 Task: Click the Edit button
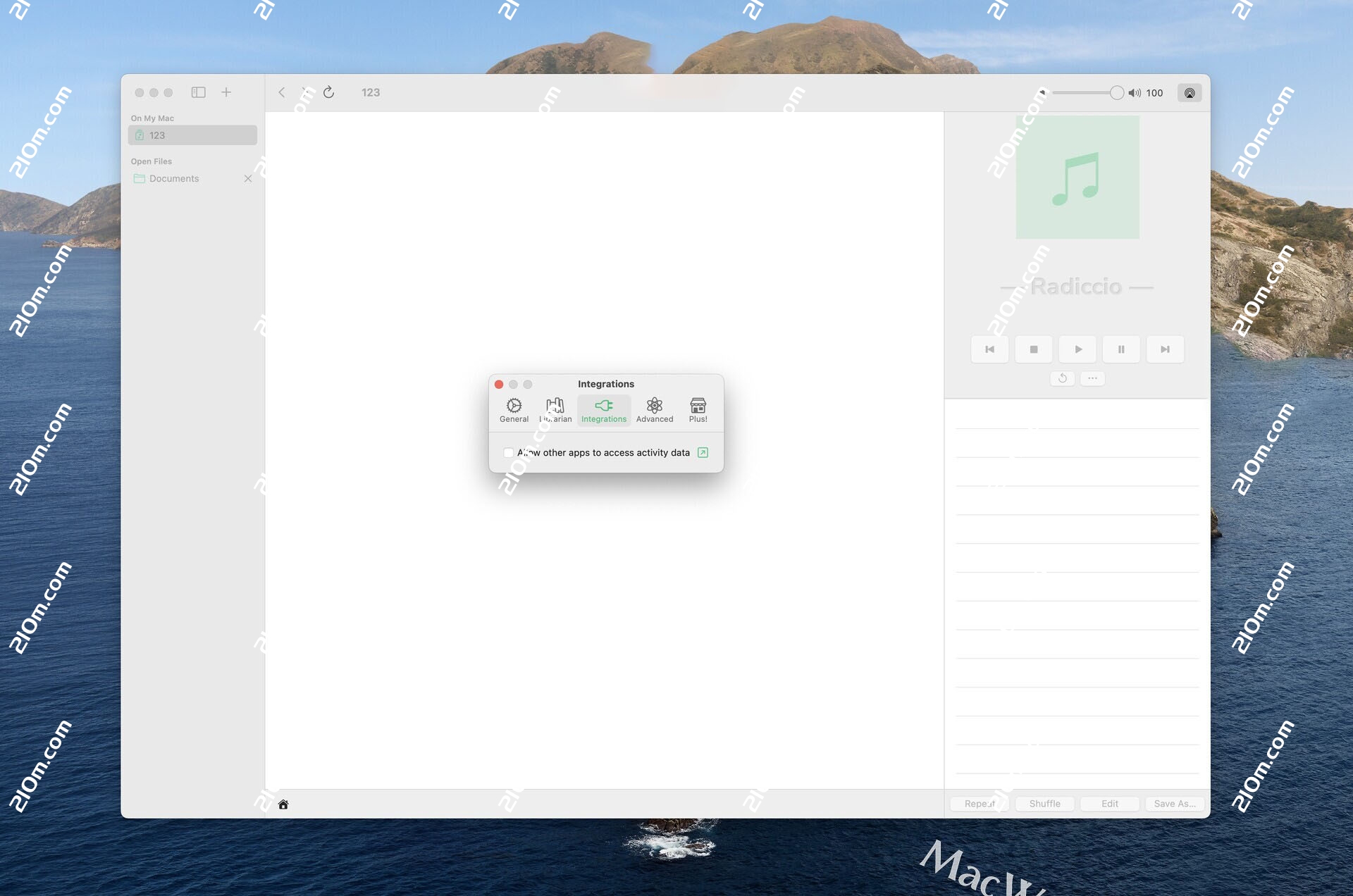[1109, 803]
